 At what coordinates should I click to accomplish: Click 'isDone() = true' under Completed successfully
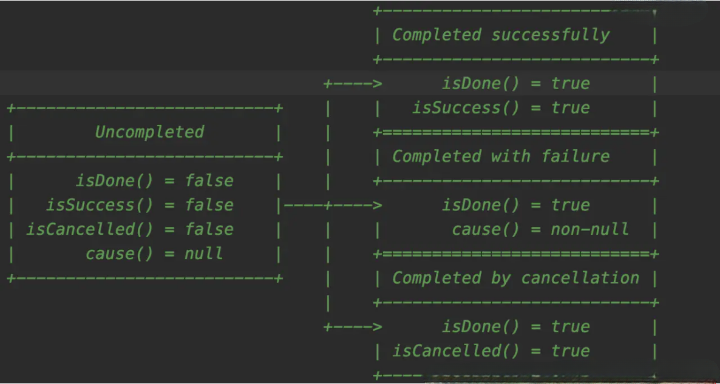pyautogui.click(x=516, y=84)
